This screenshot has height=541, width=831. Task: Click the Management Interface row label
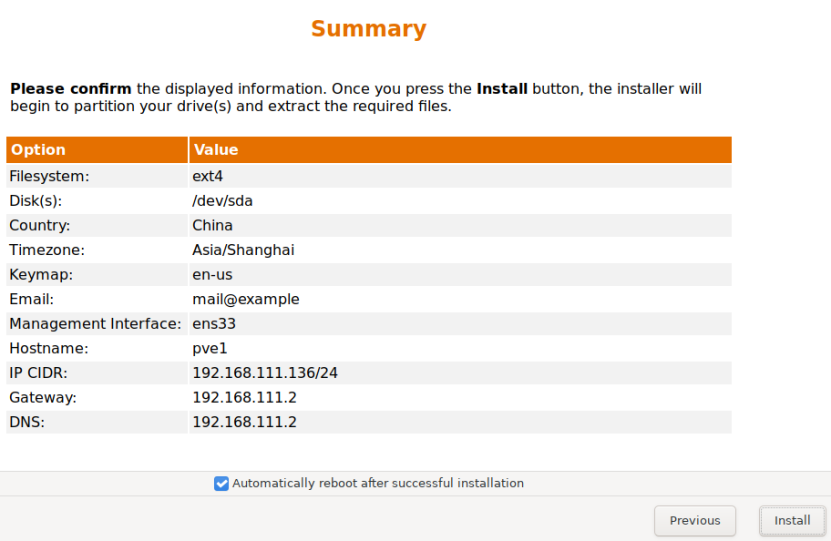[95, 324]
